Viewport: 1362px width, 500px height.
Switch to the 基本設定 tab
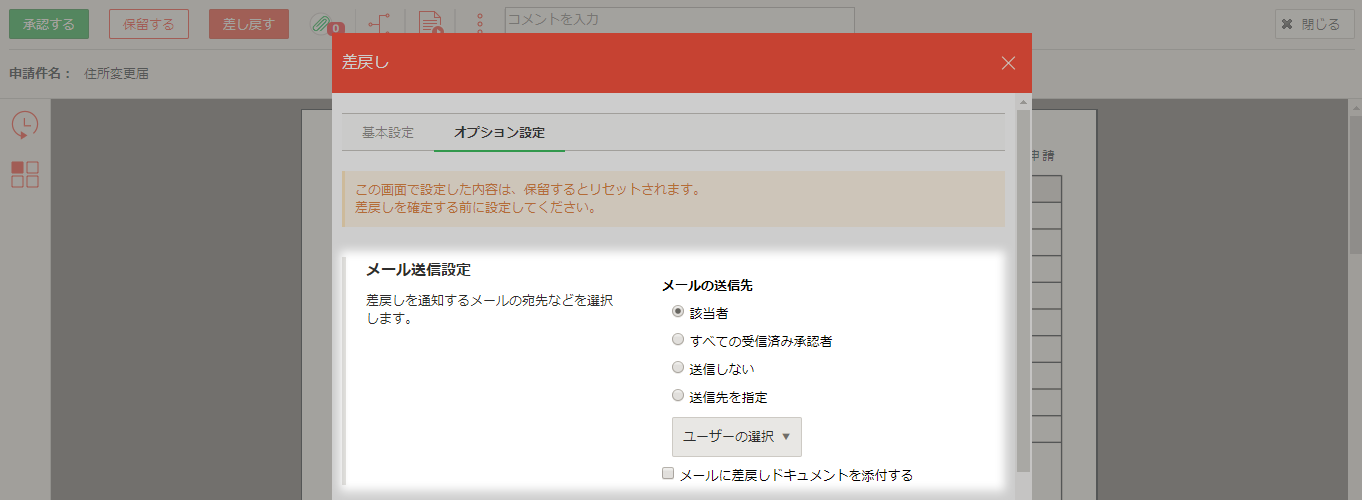pyautogui.click(x=387, y=132)
